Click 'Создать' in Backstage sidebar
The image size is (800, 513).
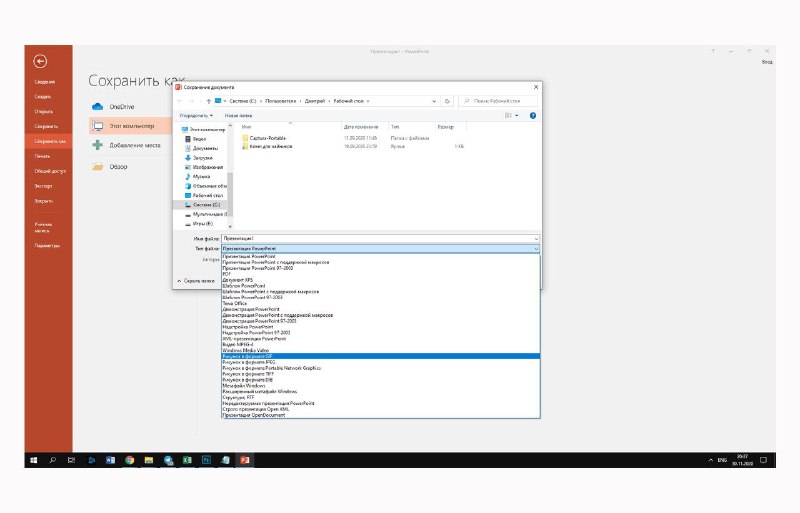point(43,96)
